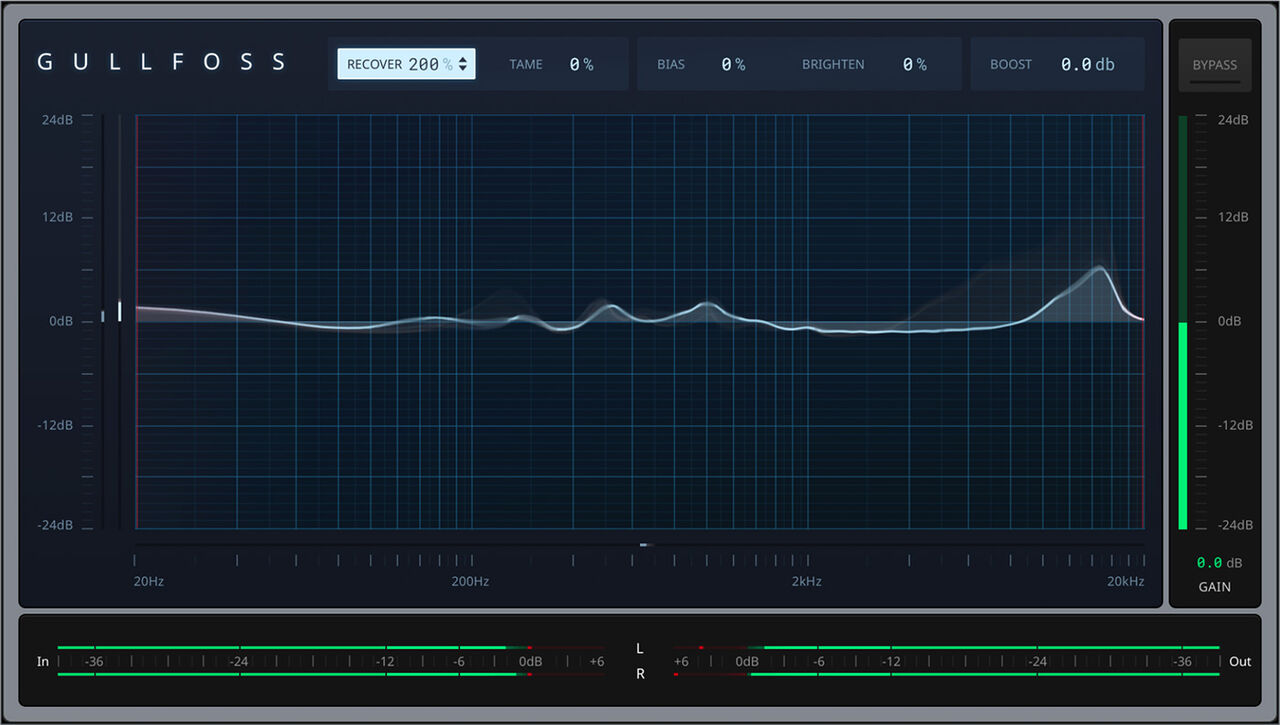This screenshot has height=725, width=1280.
Task: Click the 20kHz frequency label
Action: 1124,580
